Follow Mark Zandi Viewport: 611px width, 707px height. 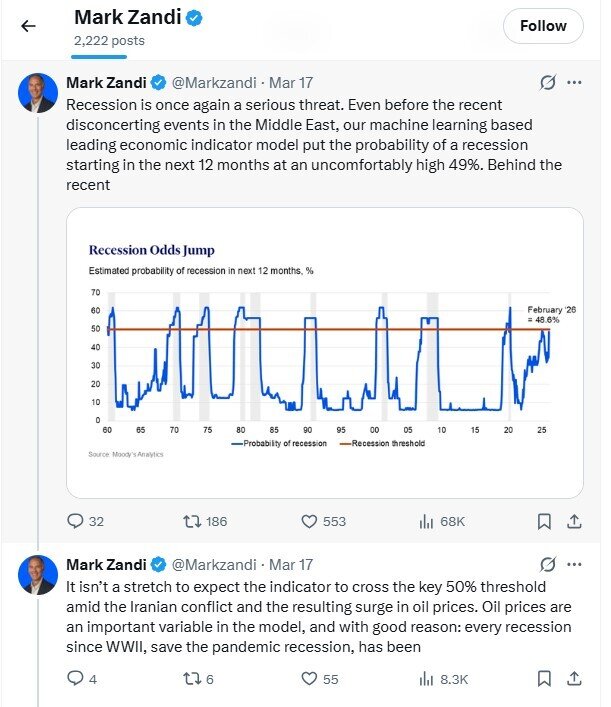click(x=543, y=26)
